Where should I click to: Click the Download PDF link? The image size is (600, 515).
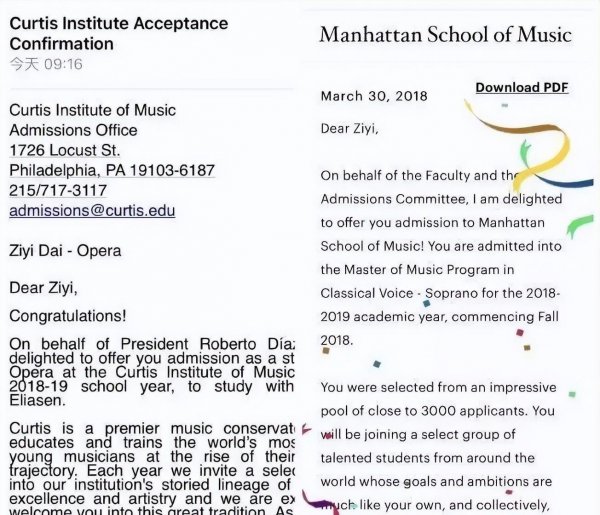(x=521, y=87)
